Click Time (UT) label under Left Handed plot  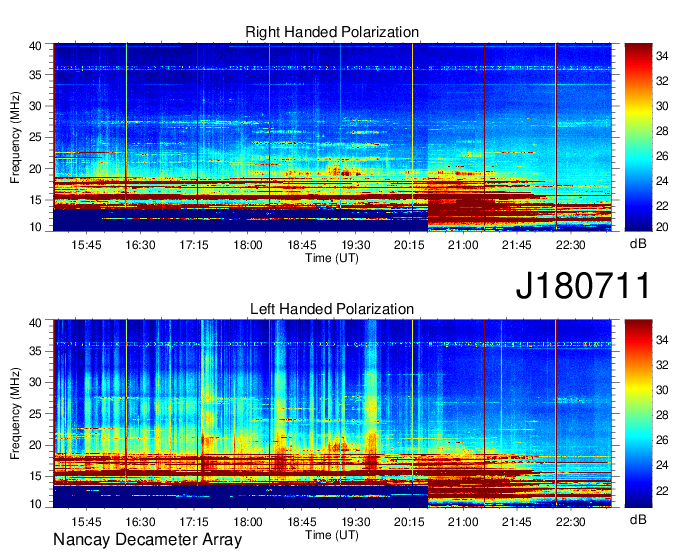[x=332, y=535]
